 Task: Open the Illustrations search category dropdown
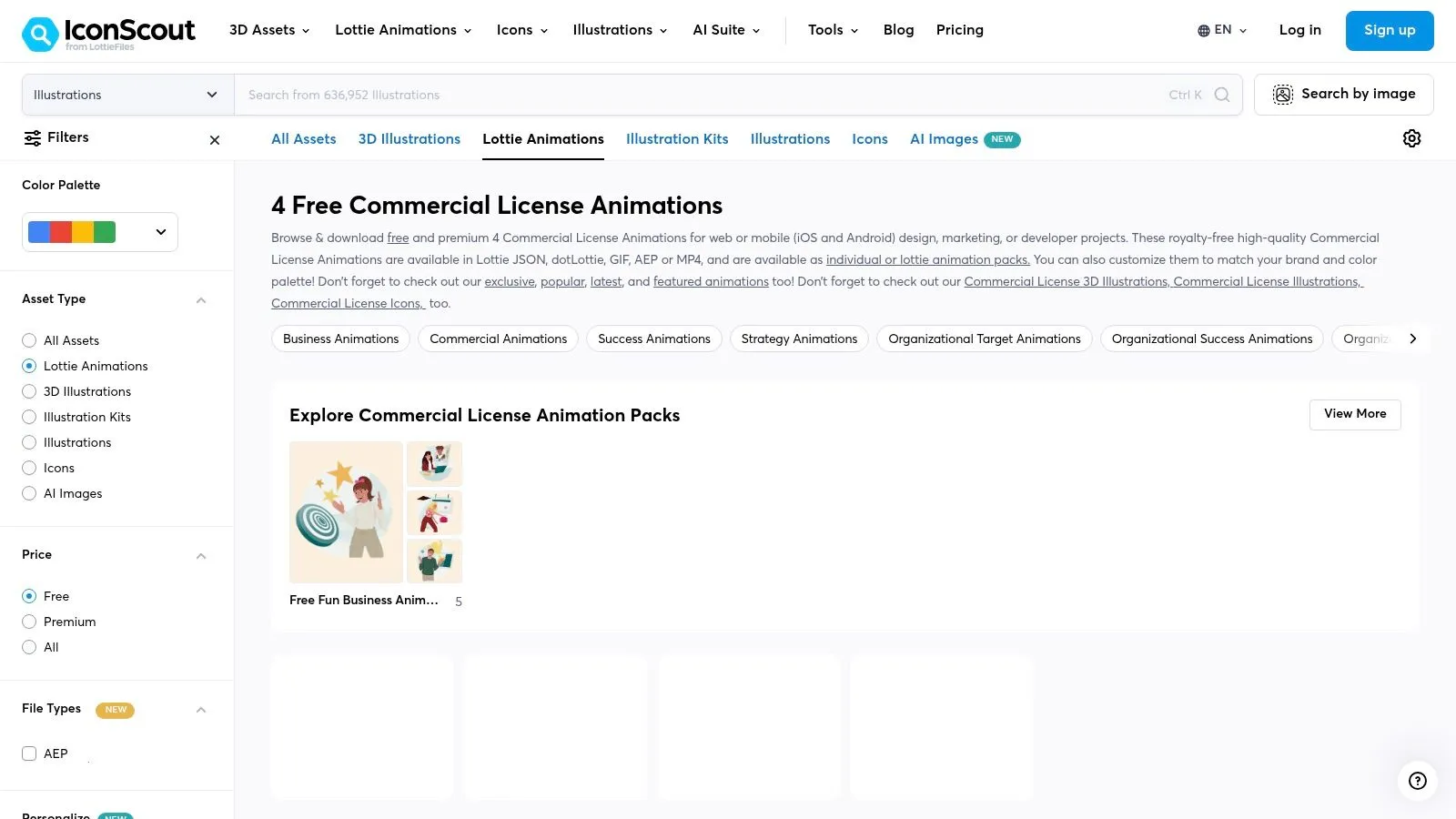coord(126,95)
